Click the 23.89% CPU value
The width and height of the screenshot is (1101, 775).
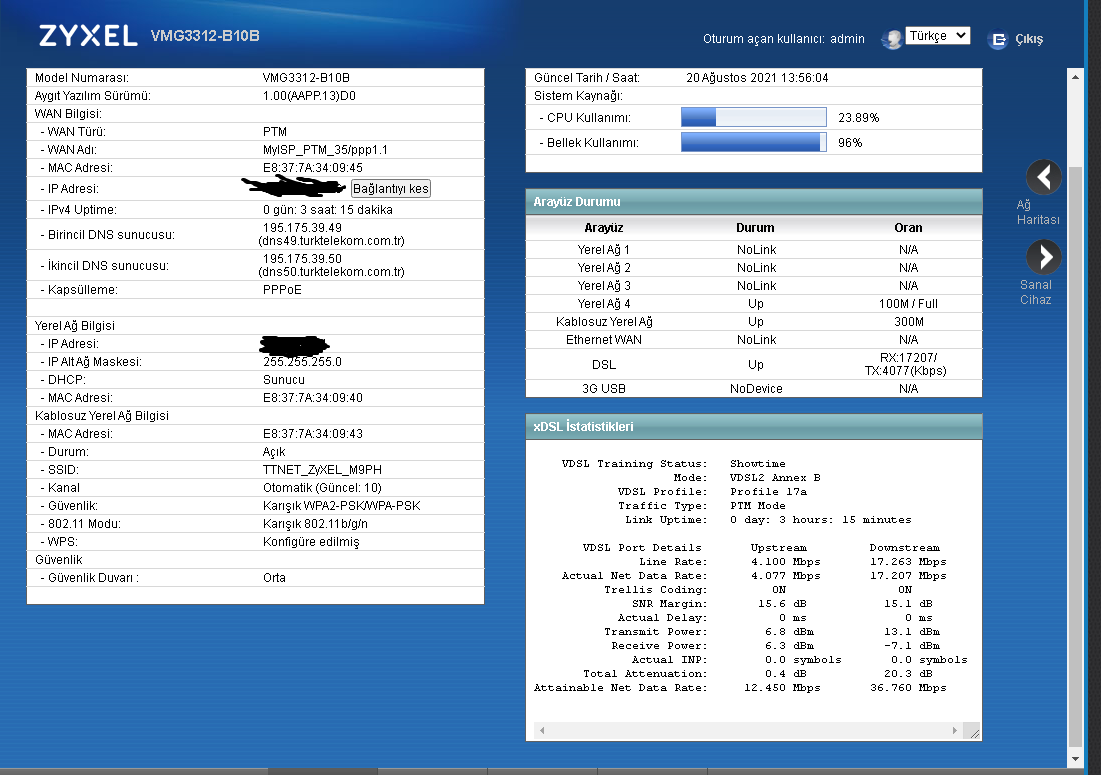858,118
